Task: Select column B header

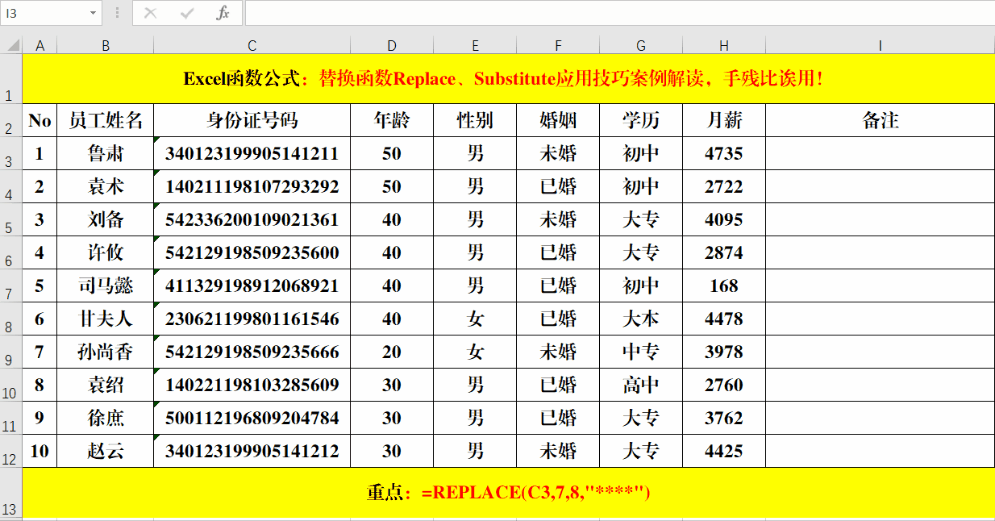Action: coord(105,45)
